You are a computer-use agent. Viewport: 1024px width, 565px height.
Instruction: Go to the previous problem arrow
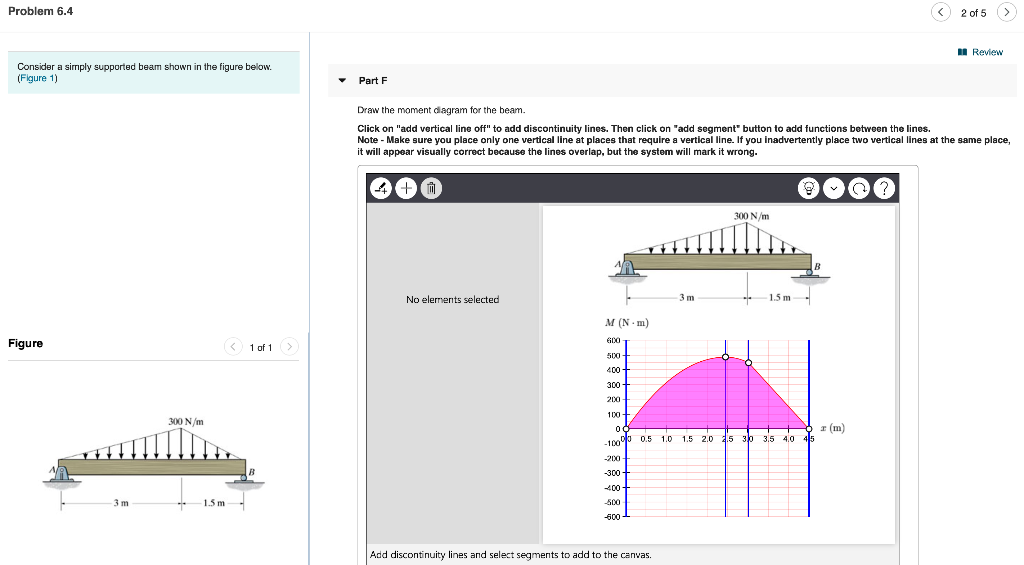[940, 12]
